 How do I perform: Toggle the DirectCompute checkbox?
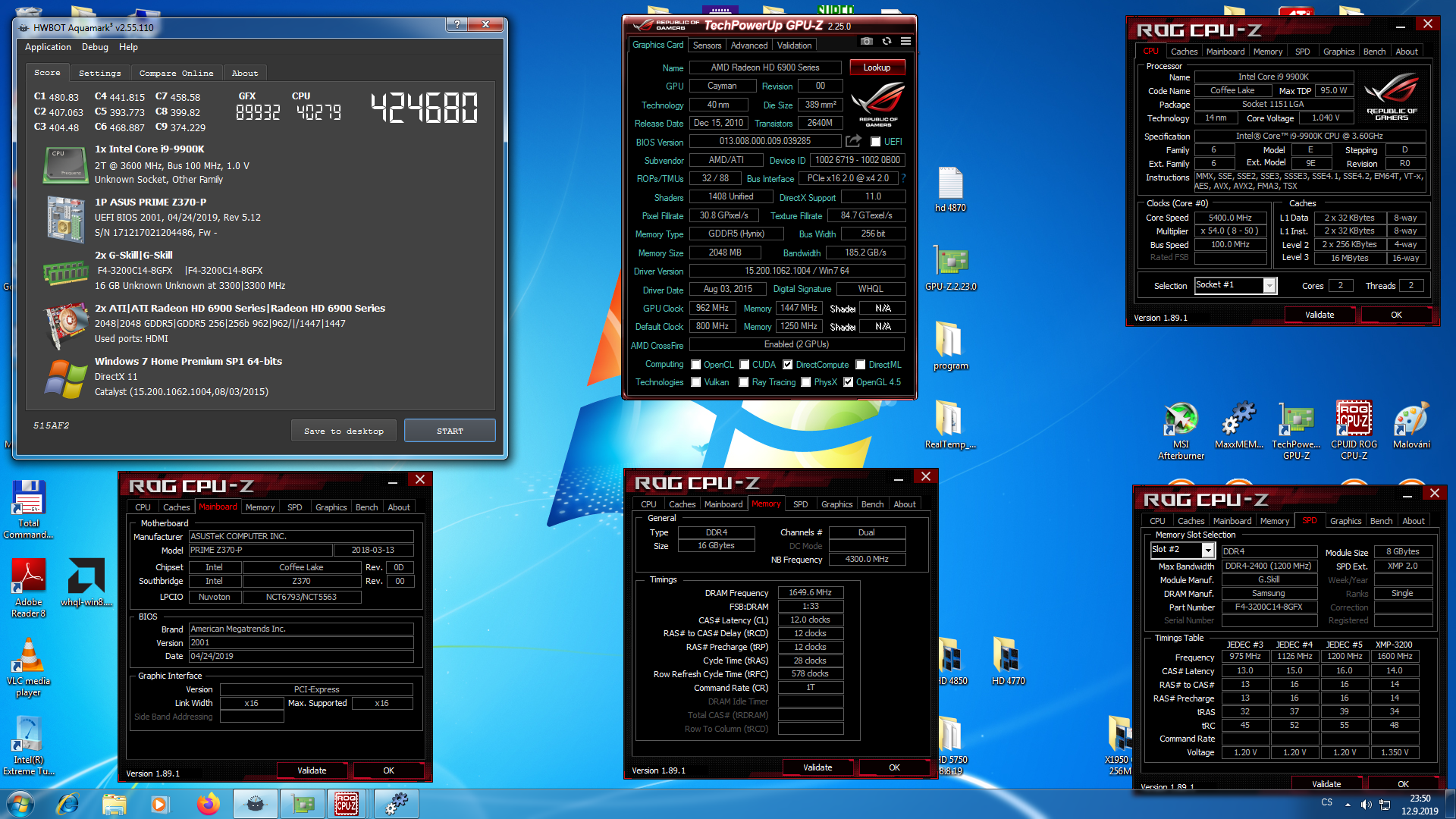(x=788, y=365)
